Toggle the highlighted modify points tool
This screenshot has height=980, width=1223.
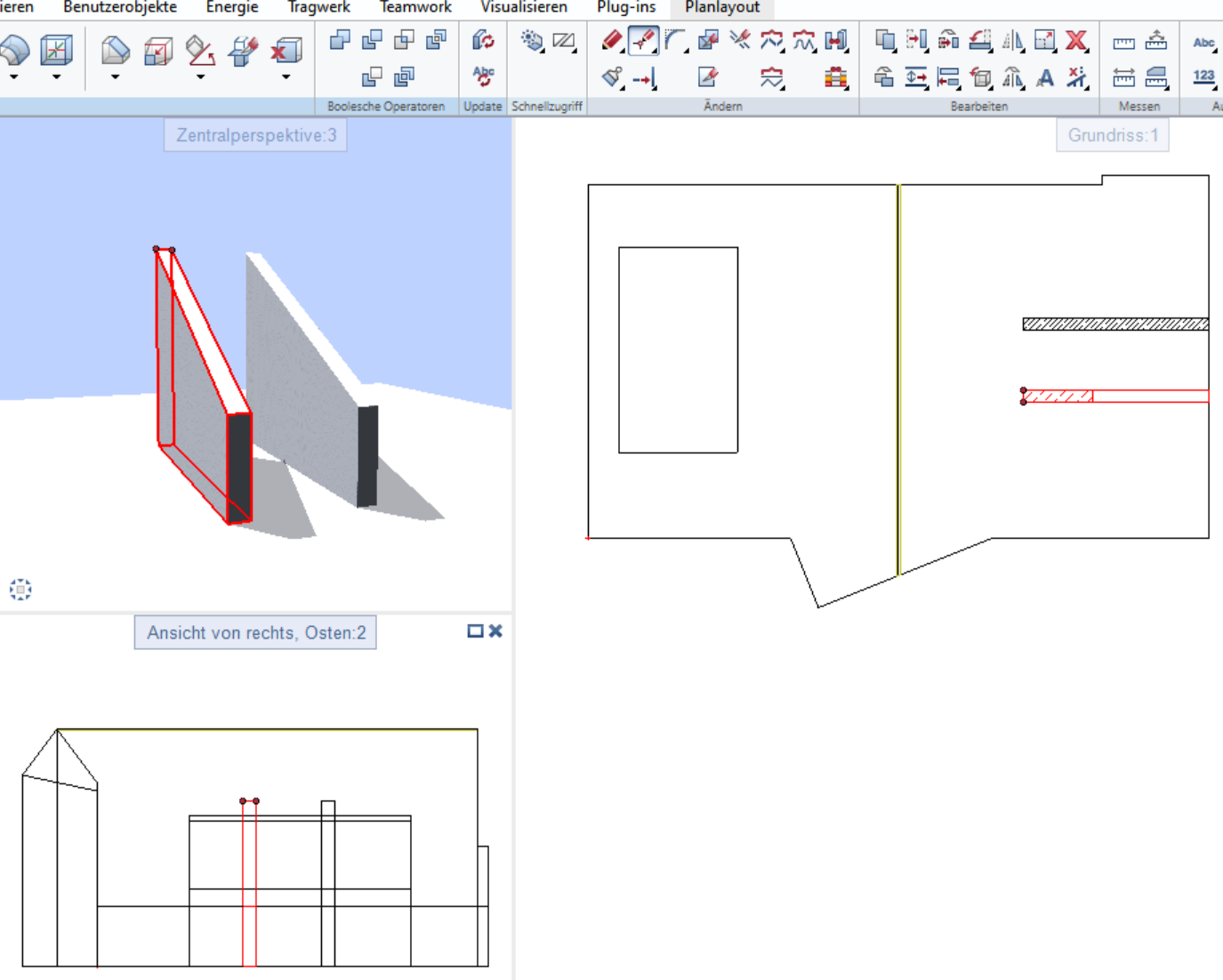click(x=643, y=40)
